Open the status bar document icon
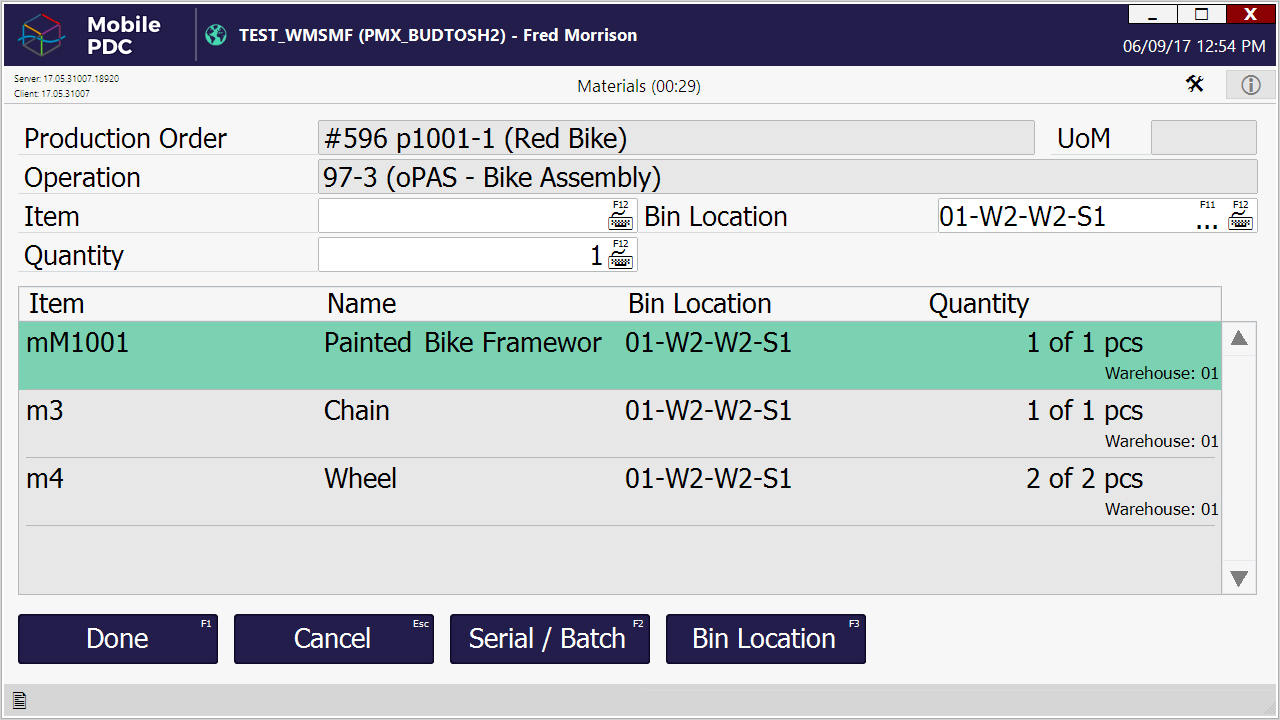The height and width of the screenshot is (720, 1280). tap(19, 701)
